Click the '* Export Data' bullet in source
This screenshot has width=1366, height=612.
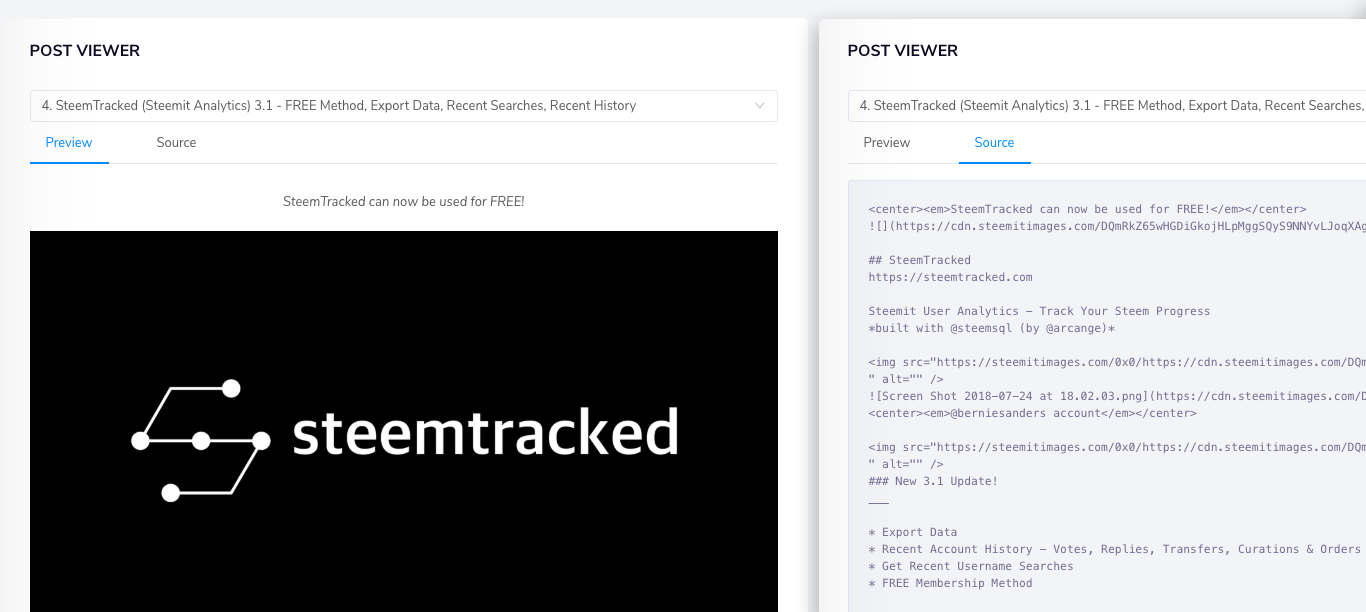tap(913, 532)
